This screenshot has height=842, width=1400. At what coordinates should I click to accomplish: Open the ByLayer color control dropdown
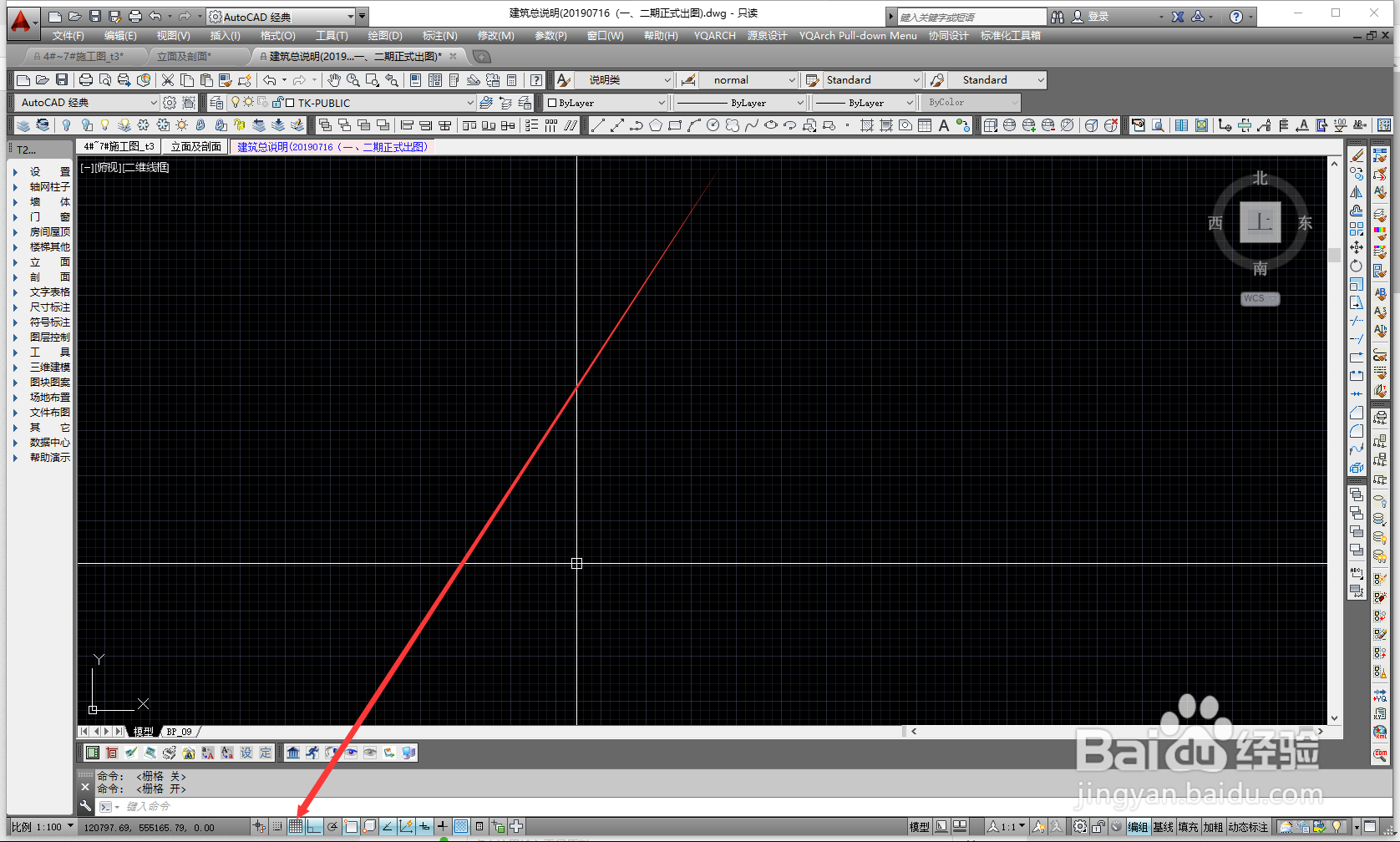click(x=606, y=103)
